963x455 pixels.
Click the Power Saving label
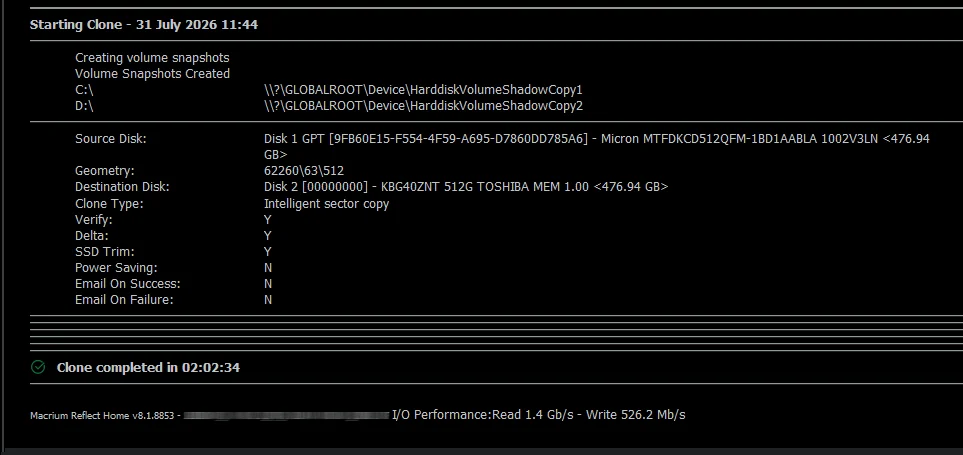(116, 268)
